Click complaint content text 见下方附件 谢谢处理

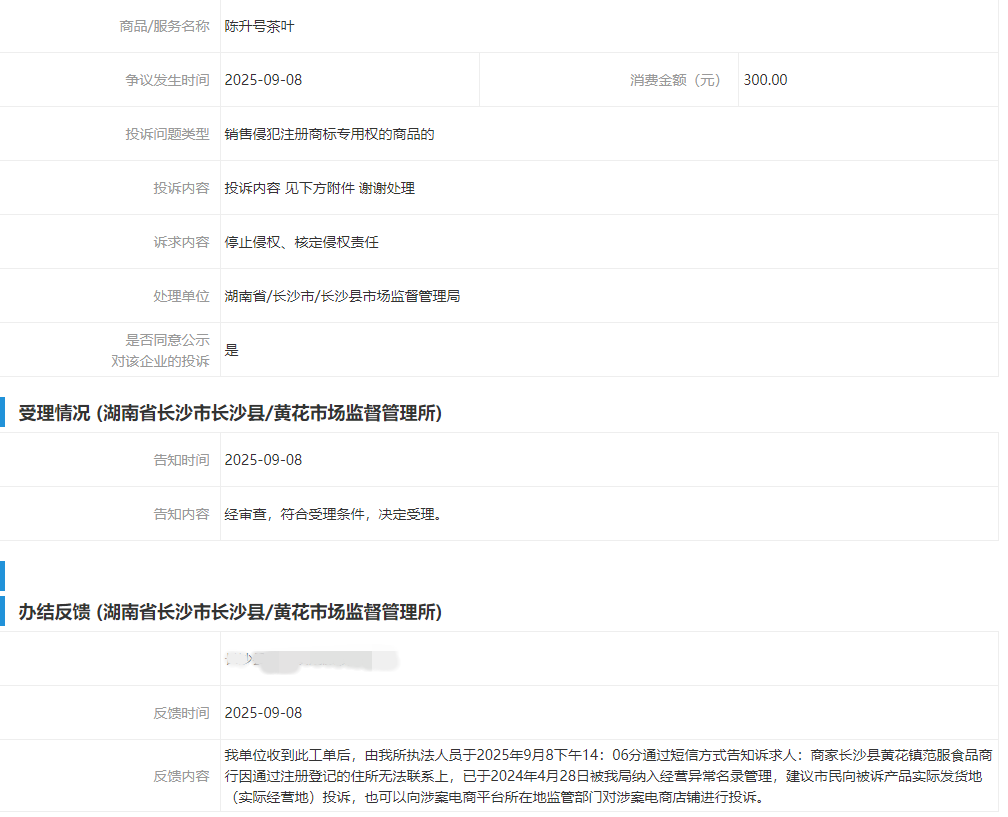coord(319,188)
